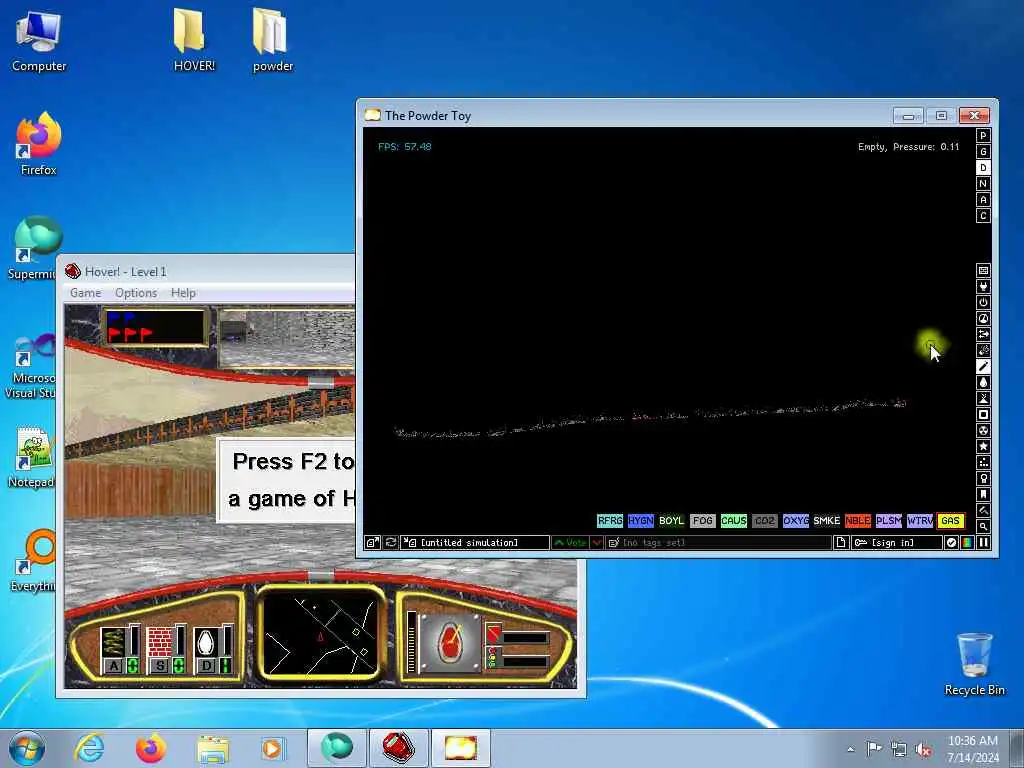Open the Life category with dots icon
1024x768 pixels.
point(983,462)
